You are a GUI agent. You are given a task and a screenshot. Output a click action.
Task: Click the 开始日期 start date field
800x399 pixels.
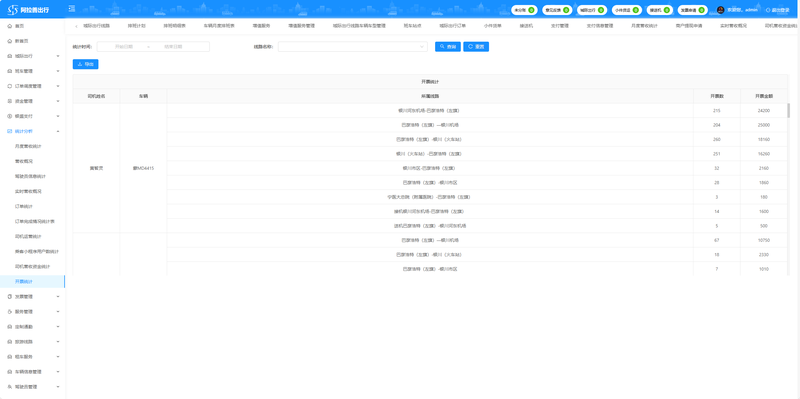pos(123,46)
